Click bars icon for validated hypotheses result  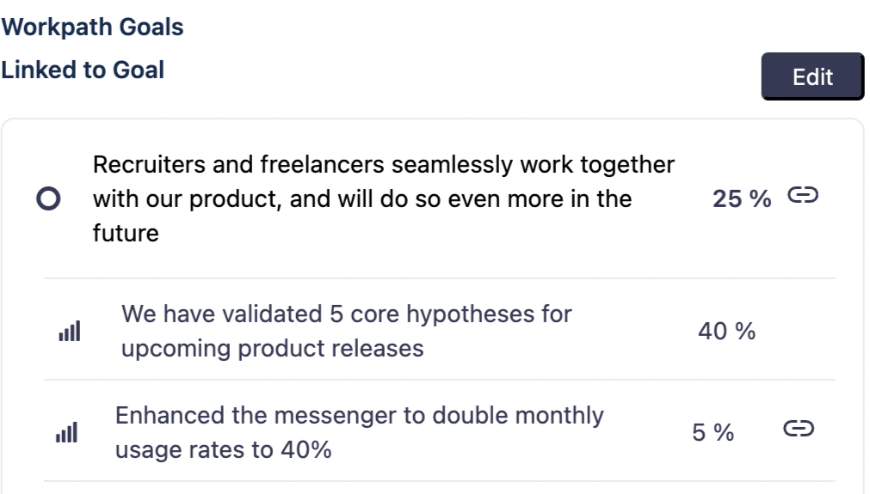tap(69, 332)
